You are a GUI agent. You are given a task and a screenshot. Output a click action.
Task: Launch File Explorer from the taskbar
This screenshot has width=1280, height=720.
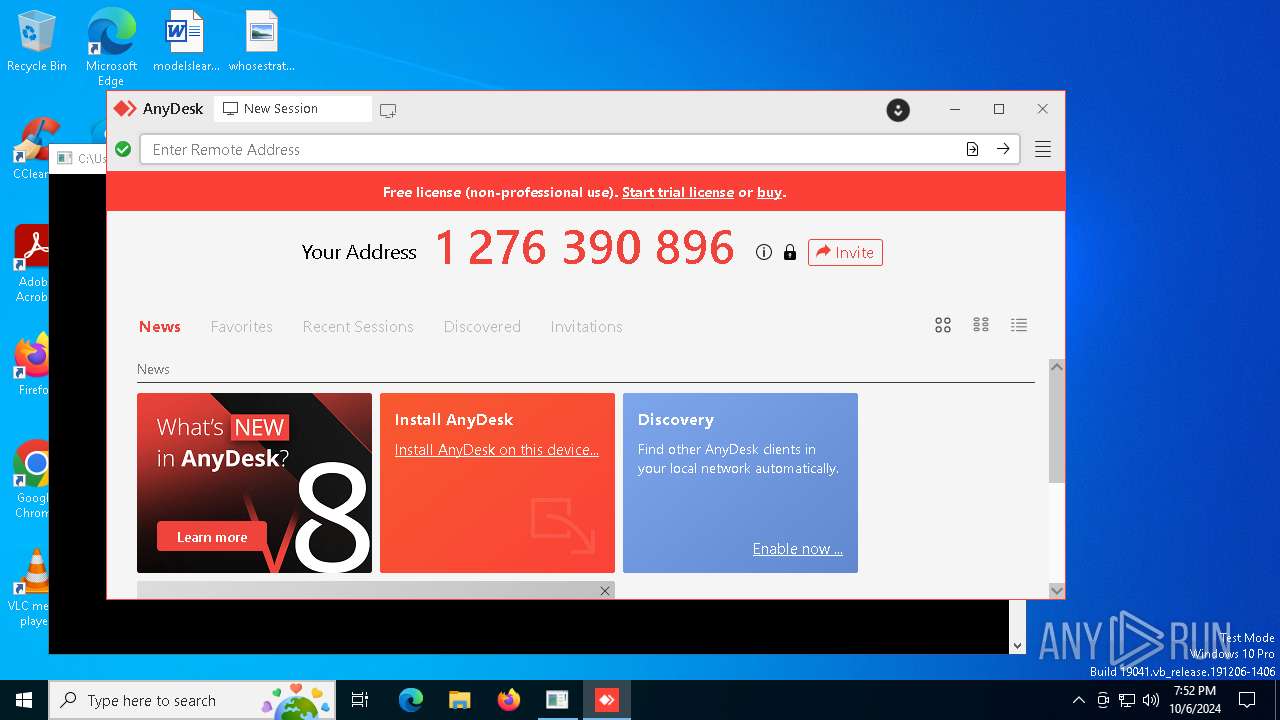[x=459, y=700]
